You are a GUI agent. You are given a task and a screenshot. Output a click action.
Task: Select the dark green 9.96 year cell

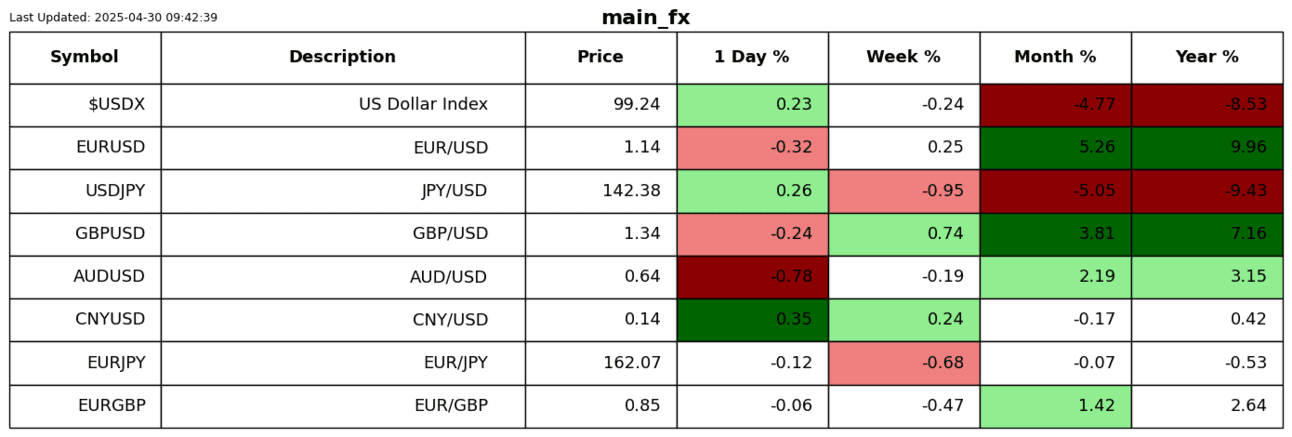[1207, 148]
